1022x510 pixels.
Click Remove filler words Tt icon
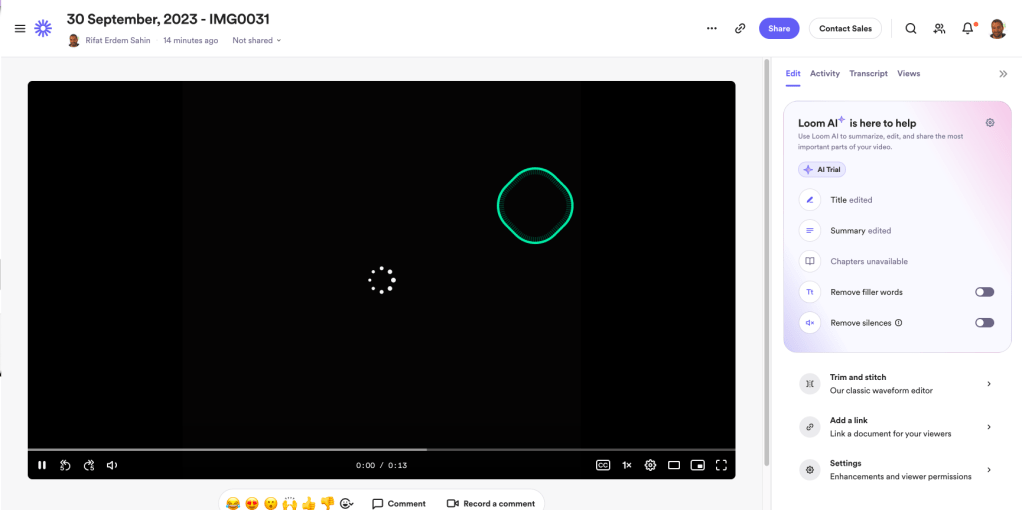[810, 292]
